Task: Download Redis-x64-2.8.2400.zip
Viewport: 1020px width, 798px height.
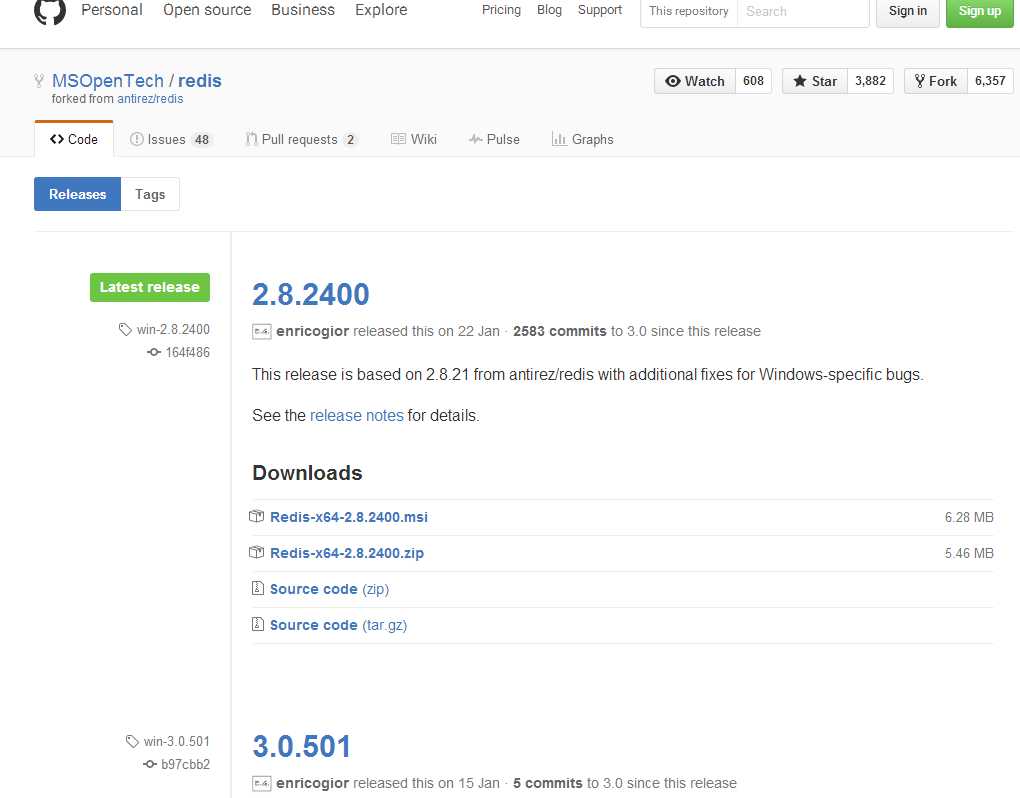Action: [347, 553]
